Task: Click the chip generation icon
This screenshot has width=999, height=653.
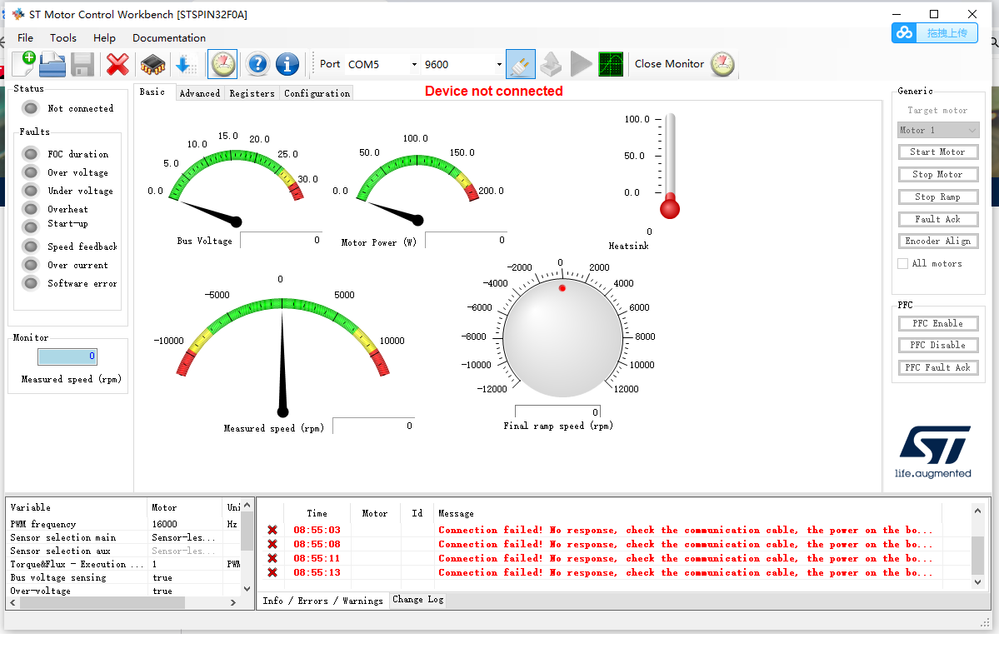Action: tap(153, 64)
